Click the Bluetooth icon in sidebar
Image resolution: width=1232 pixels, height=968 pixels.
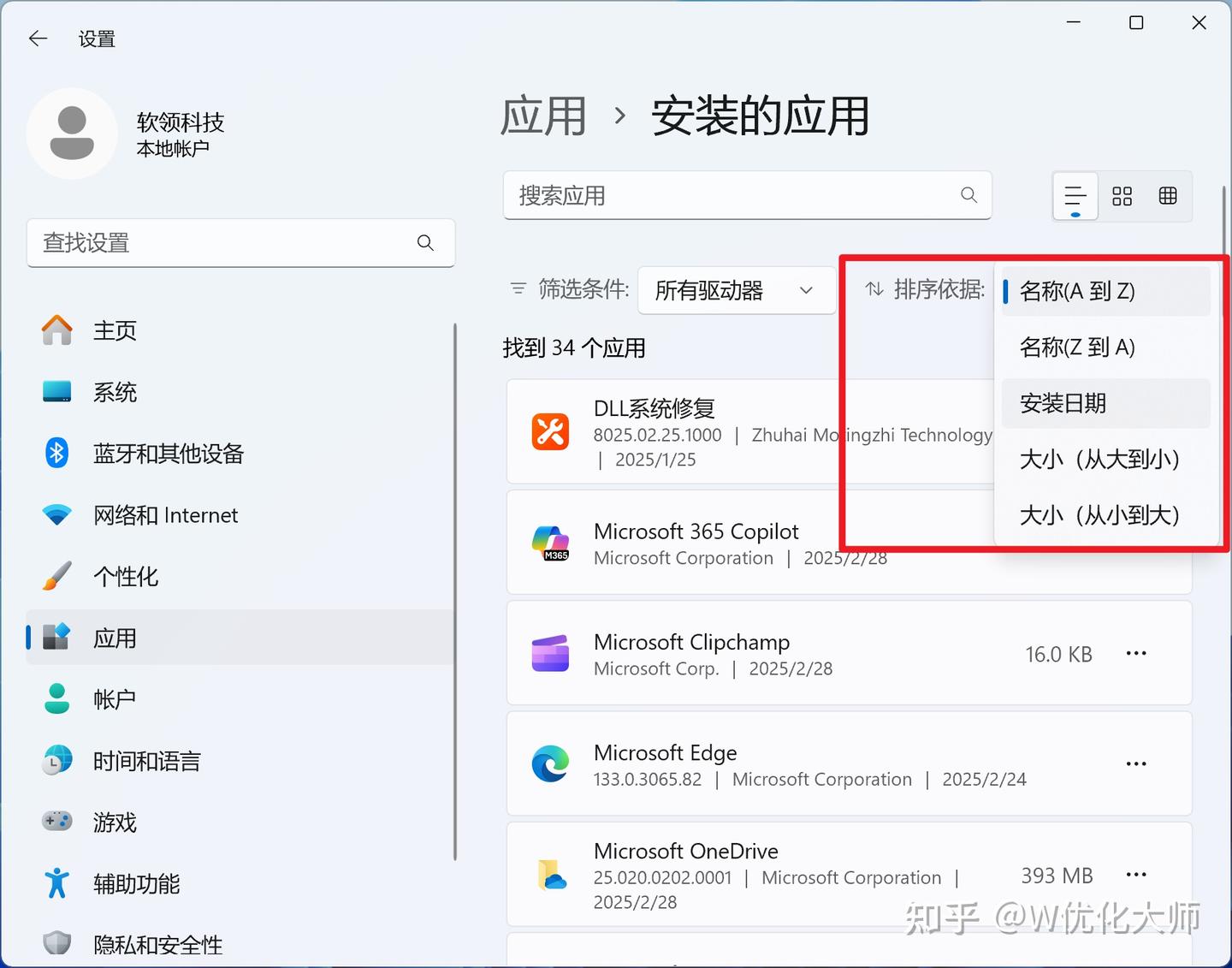(57, 453)
